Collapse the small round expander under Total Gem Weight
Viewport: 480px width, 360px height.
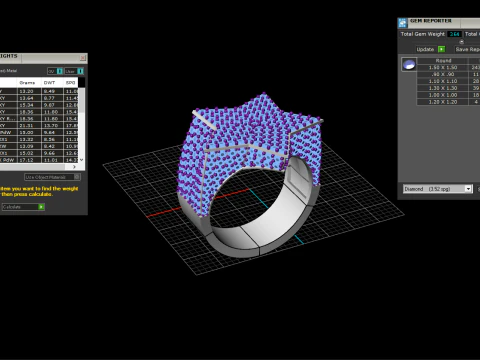(462, 42)
